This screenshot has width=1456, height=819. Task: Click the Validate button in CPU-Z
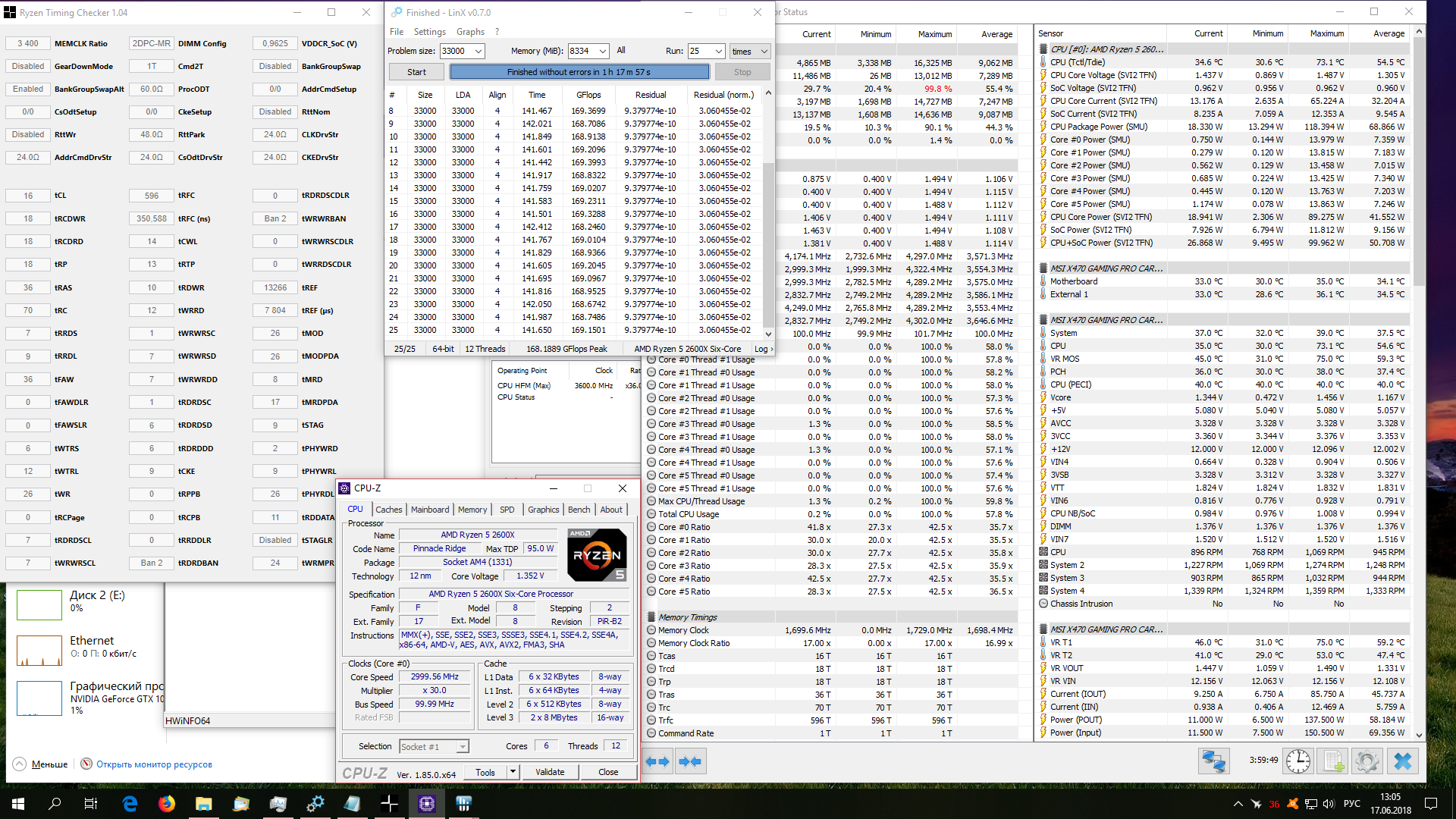coord(550,772)
